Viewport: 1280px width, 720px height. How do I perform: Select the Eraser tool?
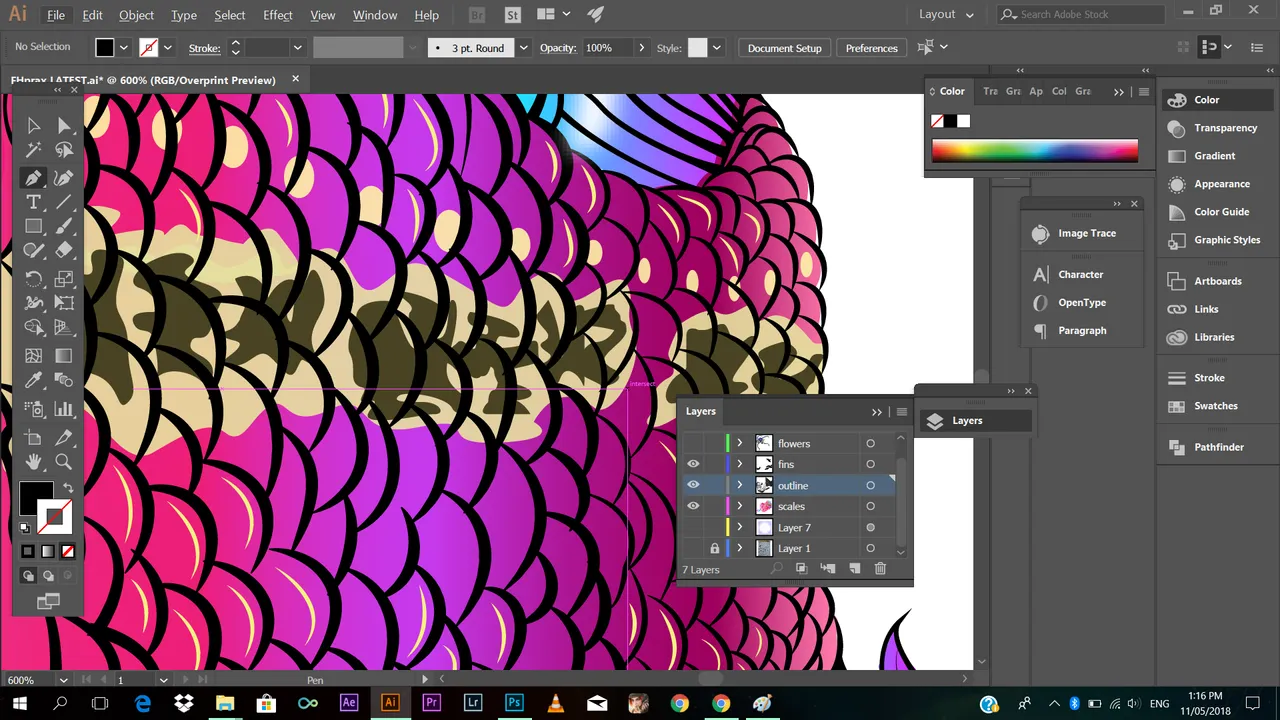(x=64, y=251)
